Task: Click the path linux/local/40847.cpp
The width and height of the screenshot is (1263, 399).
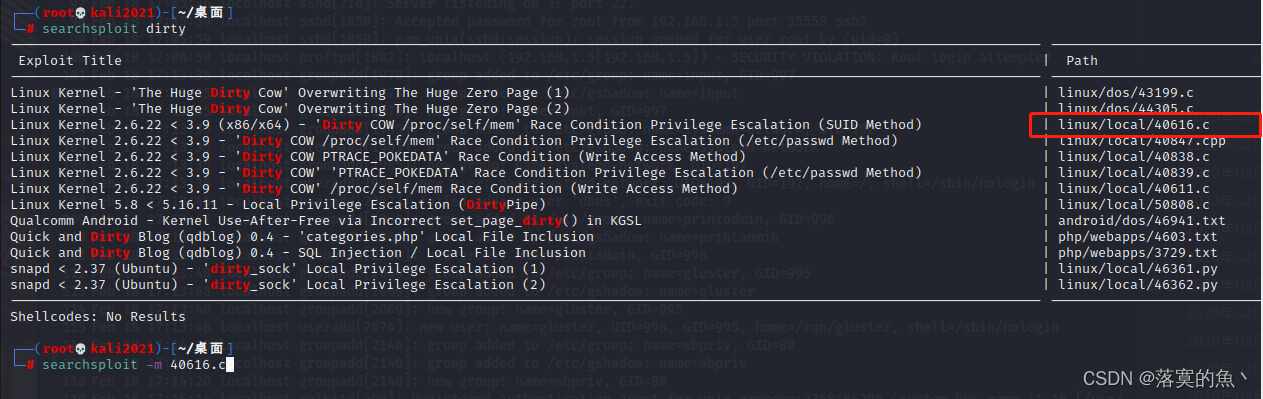Action: pos(1141,141)
